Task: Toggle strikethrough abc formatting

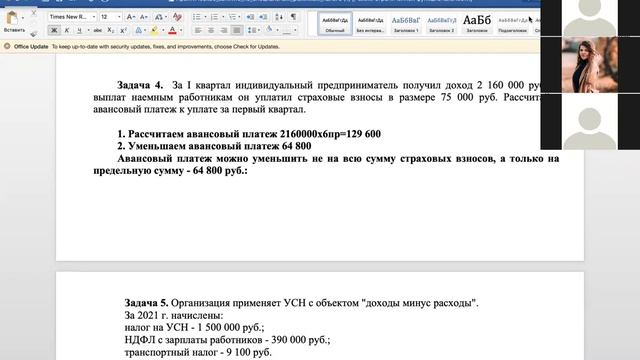Action: point(98,30)
